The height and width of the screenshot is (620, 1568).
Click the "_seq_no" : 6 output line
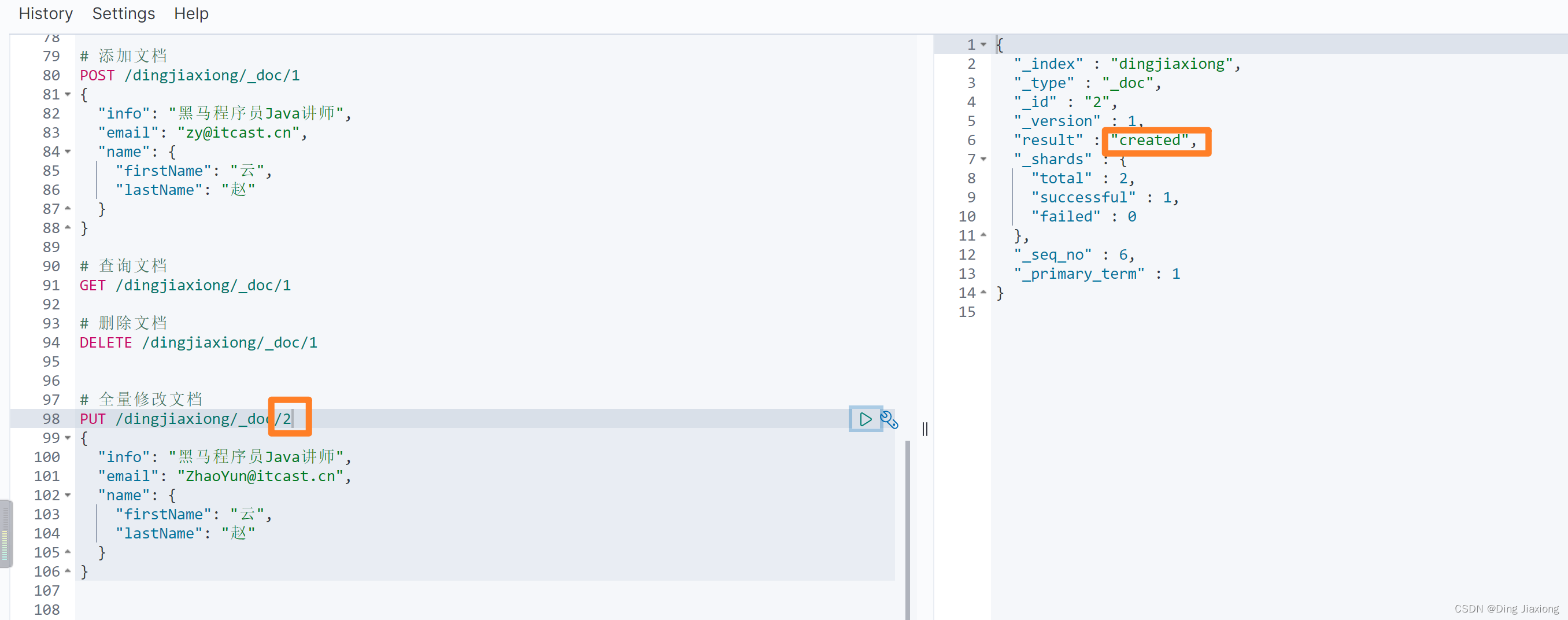click(x=1074, y=254)
